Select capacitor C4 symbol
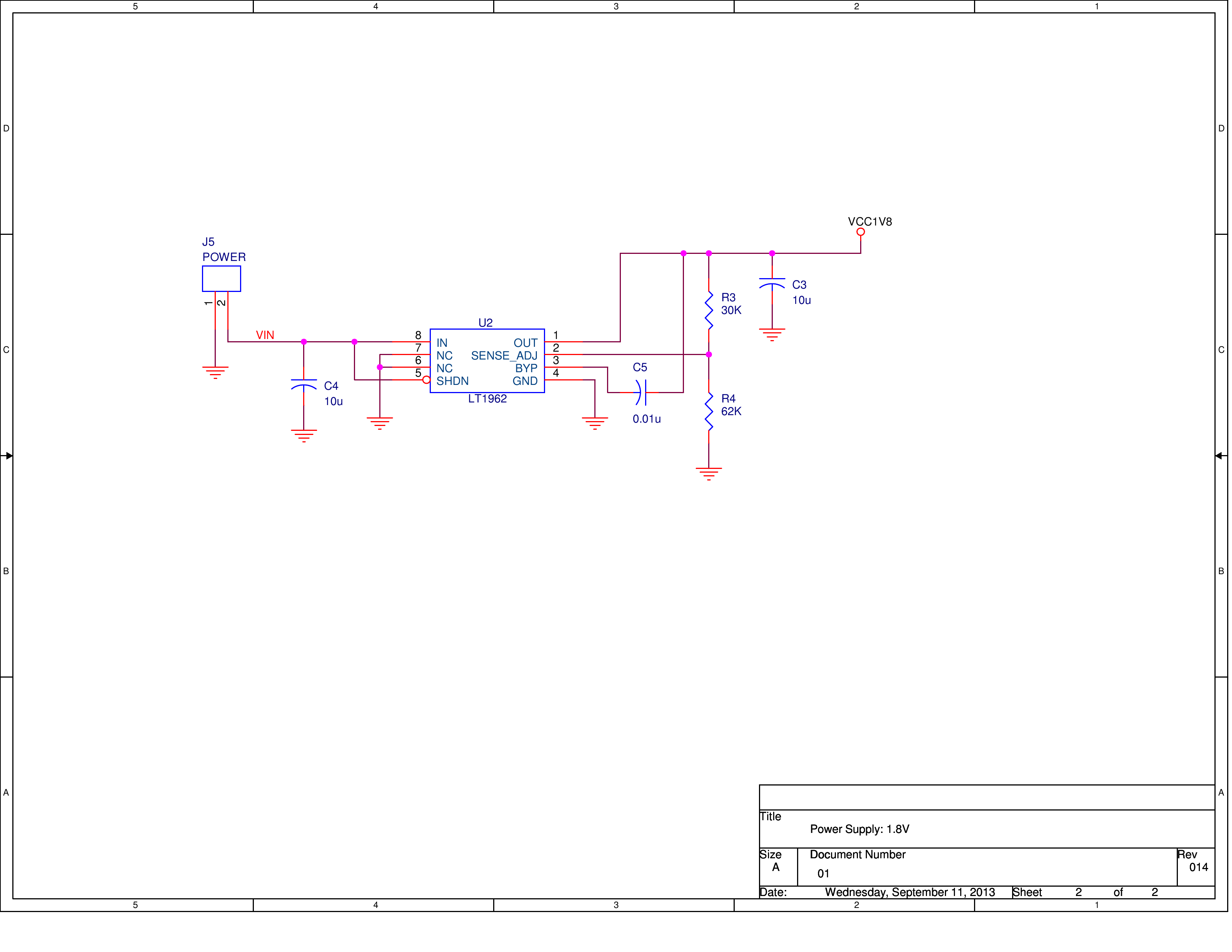 coord(304,384)
